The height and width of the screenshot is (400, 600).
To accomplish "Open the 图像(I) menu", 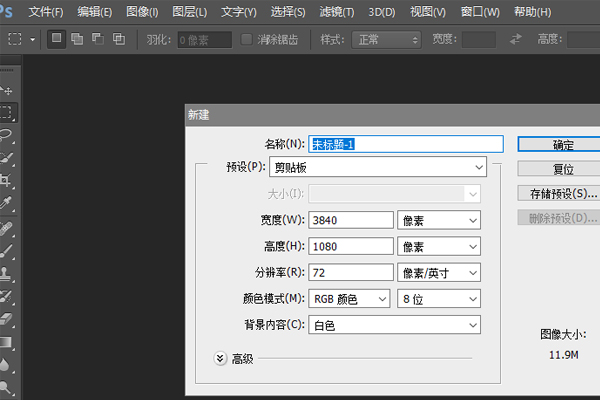I will (142, 12).
